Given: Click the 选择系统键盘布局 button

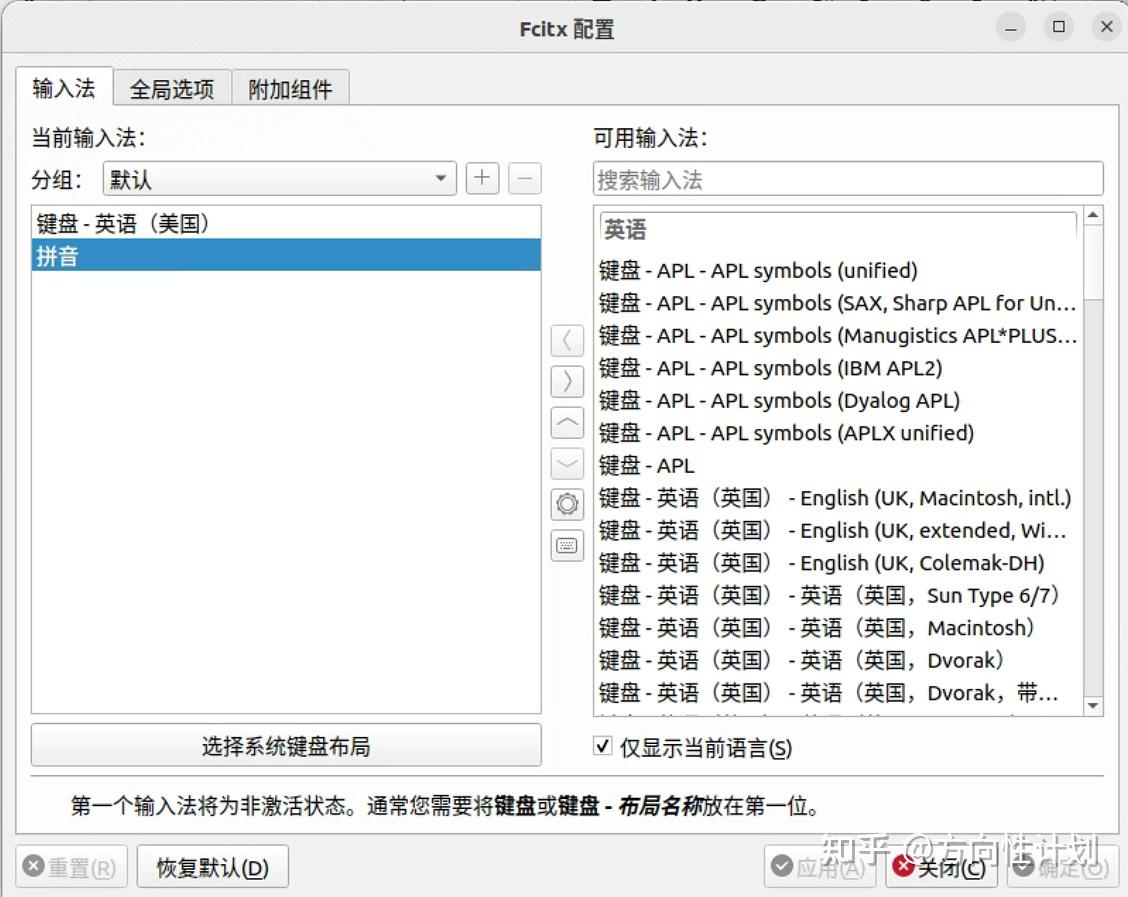Looking at the screenshot, I should [285, 745].
